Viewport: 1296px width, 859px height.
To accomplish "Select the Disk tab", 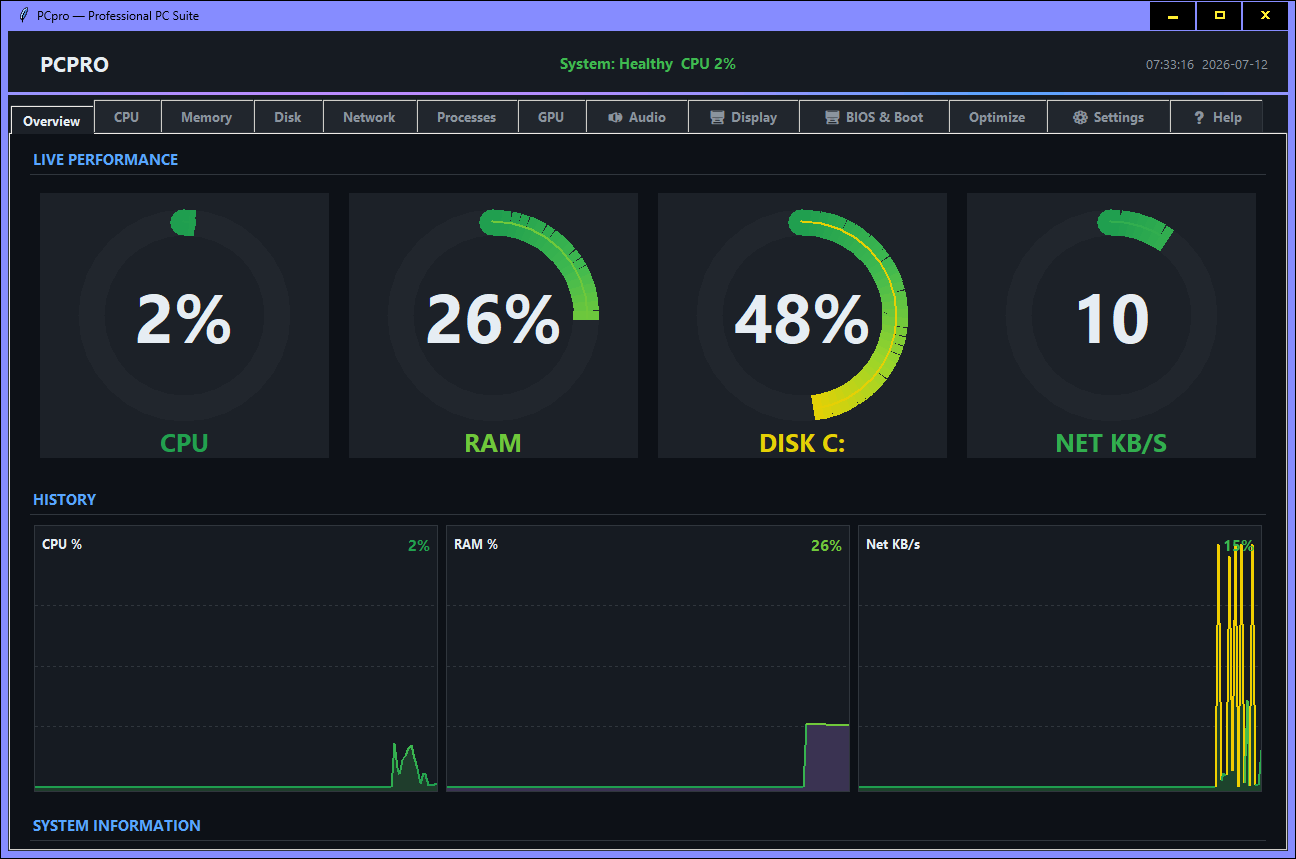I will click(x=288, y=117).
